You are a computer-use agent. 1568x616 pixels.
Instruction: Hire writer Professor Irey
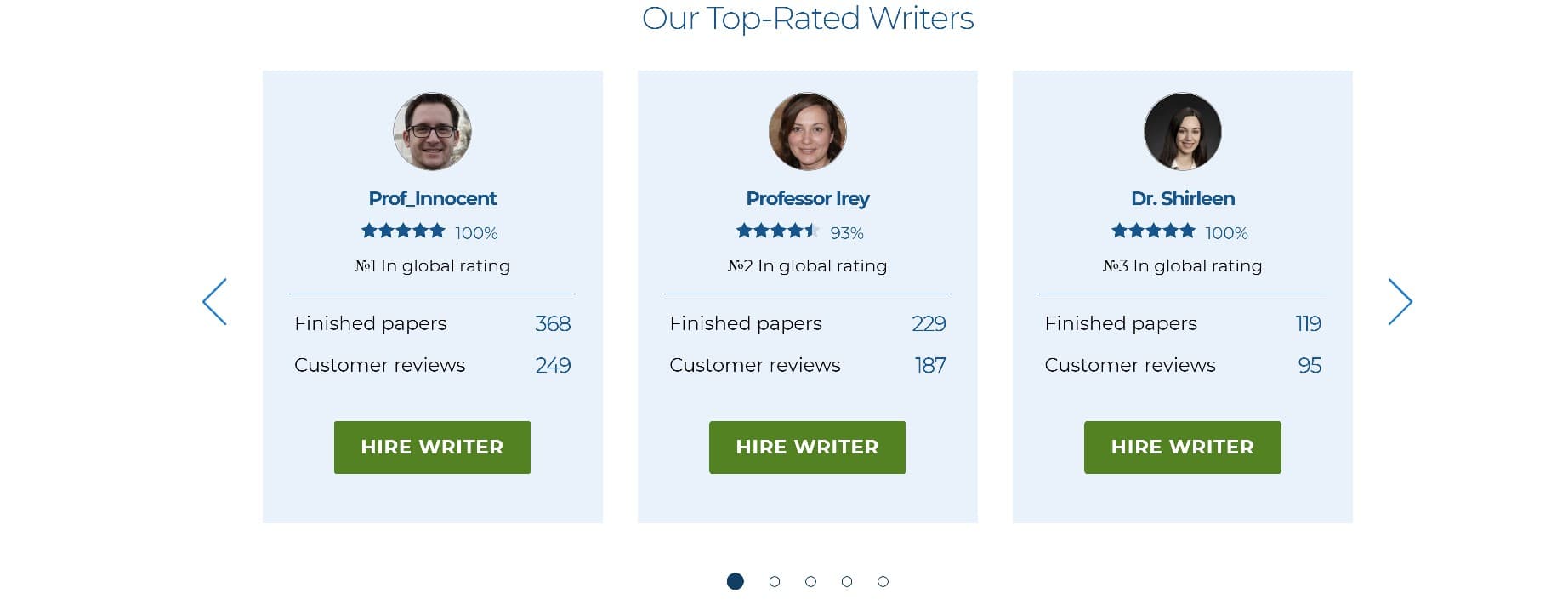[807, 448]
